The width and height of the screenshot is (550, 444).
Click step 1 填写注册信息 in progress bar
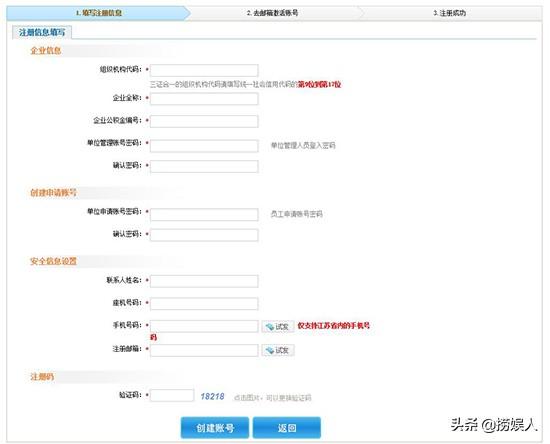(x=99, y=13)
